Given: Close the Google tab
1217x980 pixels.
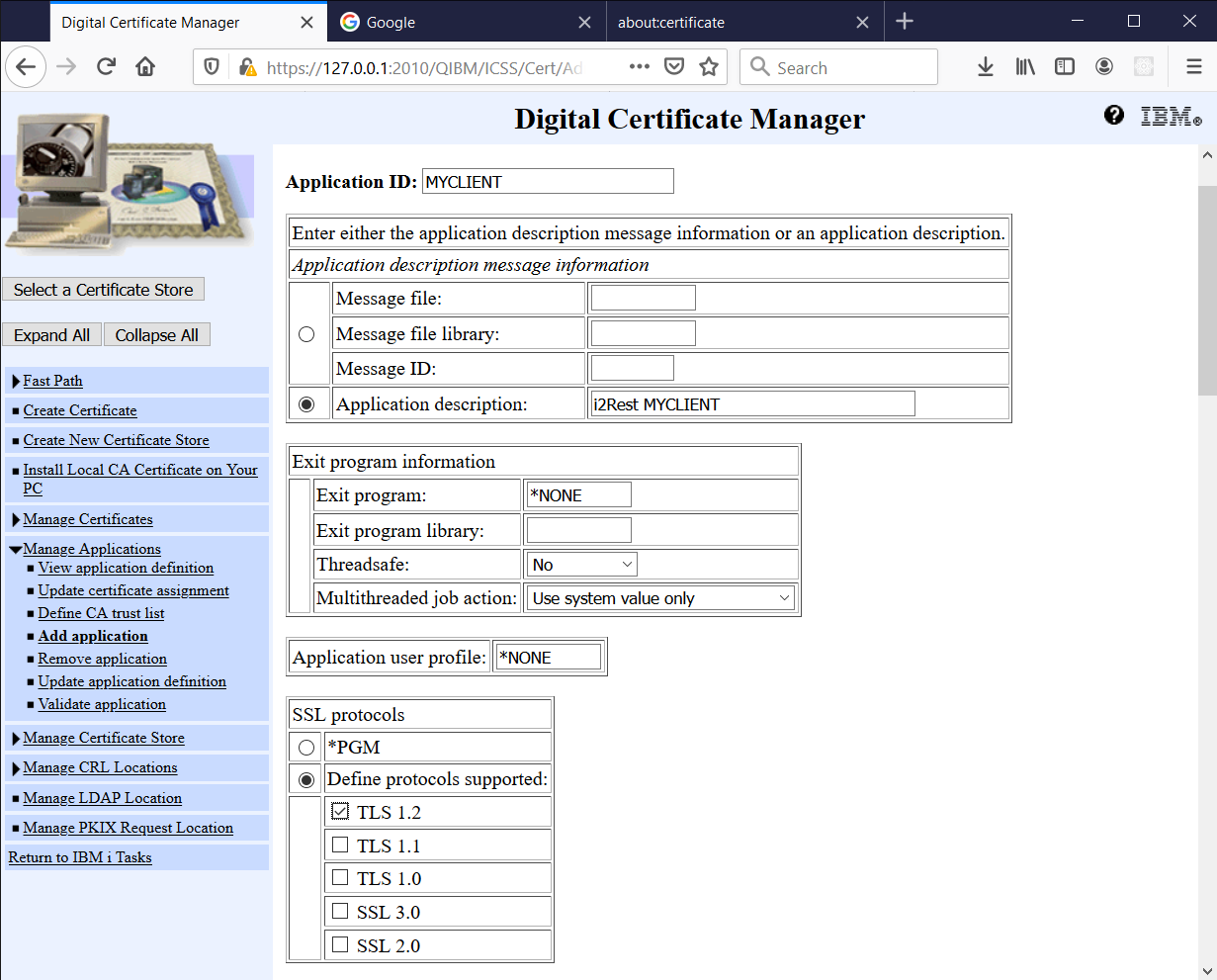Looking at the screenshot, I should [584, 22].
